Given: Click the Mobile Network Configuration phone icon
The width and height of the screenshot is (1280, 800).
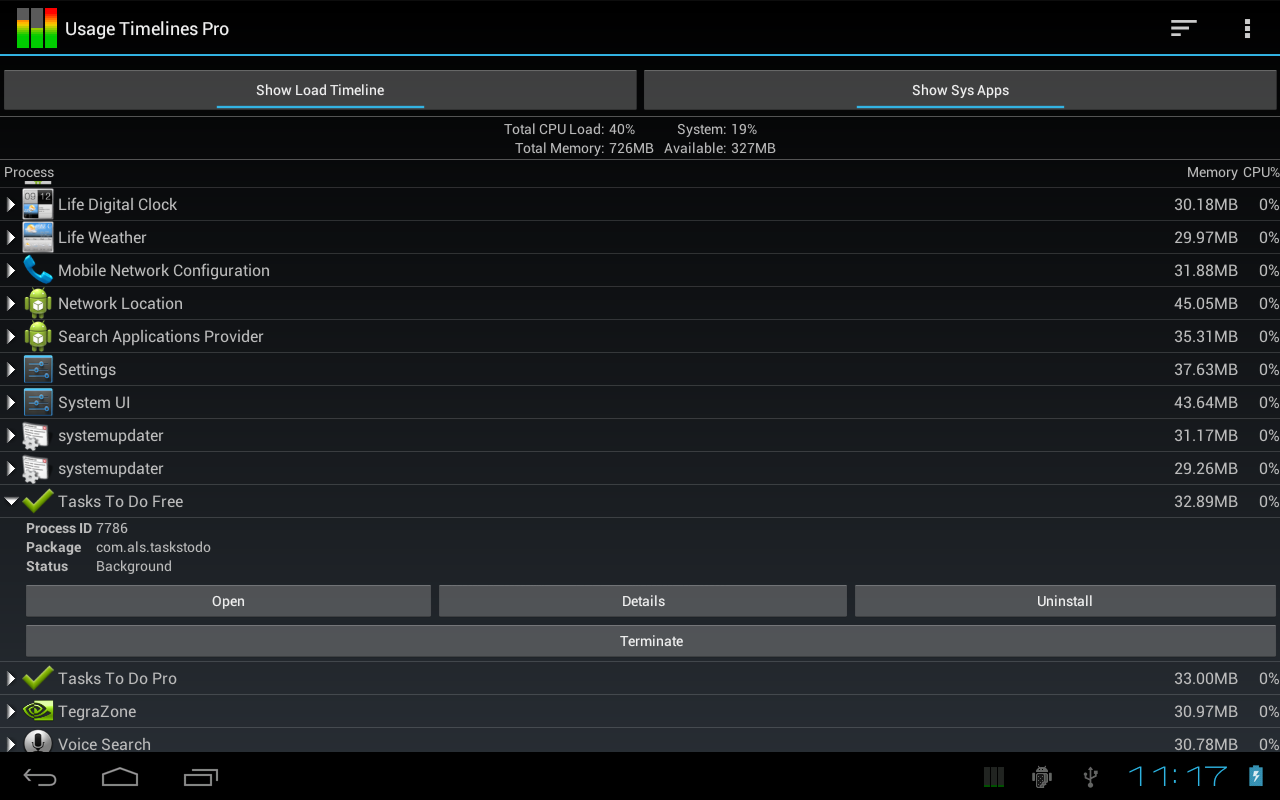Looking at the screenshot, I should click(38, 270).
